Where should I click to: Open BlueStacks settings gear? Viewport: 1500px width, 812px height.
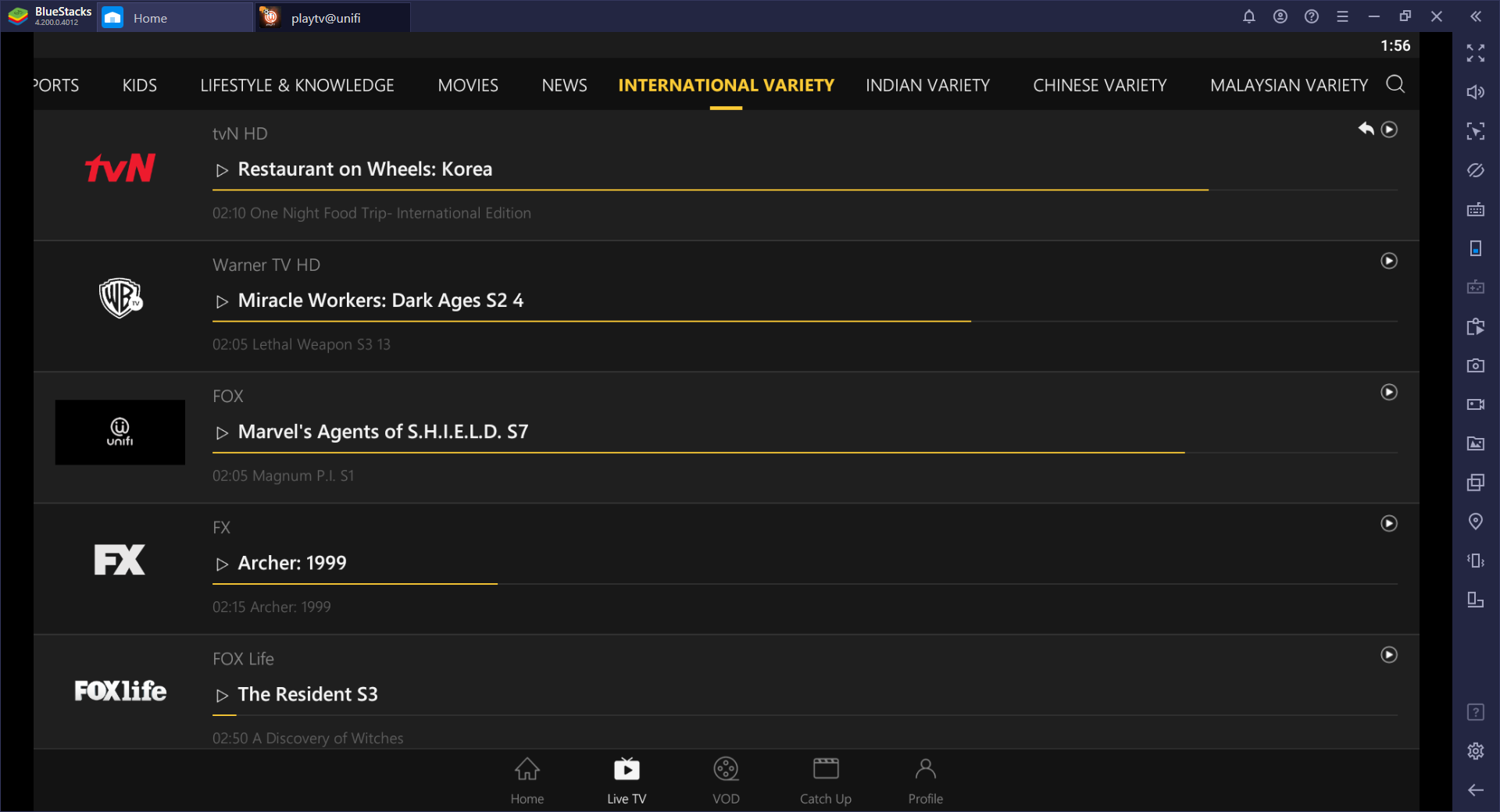[1476, 751]
